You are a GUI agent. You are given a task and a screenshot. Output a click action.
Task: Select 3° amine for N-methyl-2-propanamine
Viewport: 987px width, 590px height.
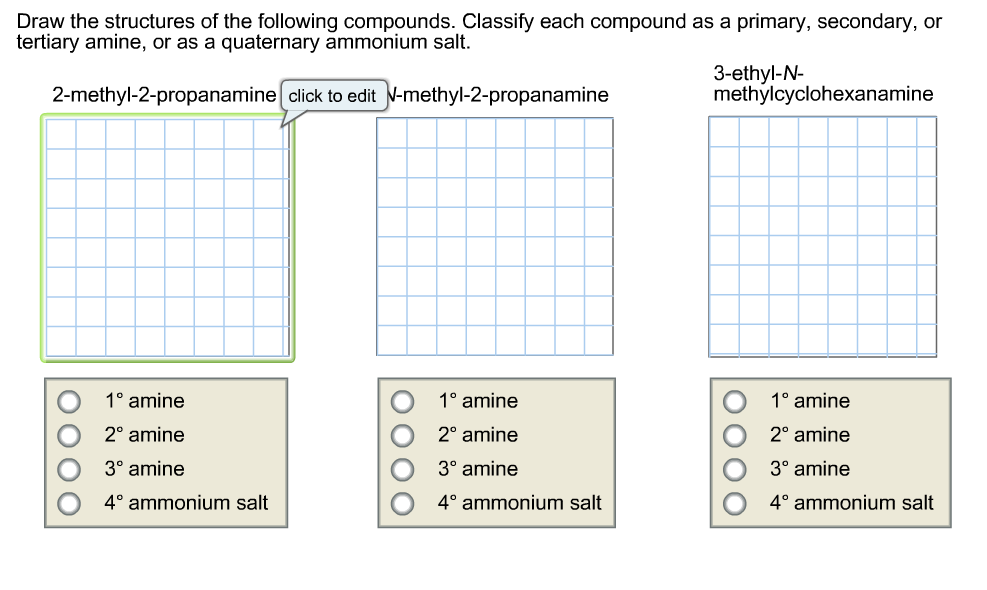(402, 468)
